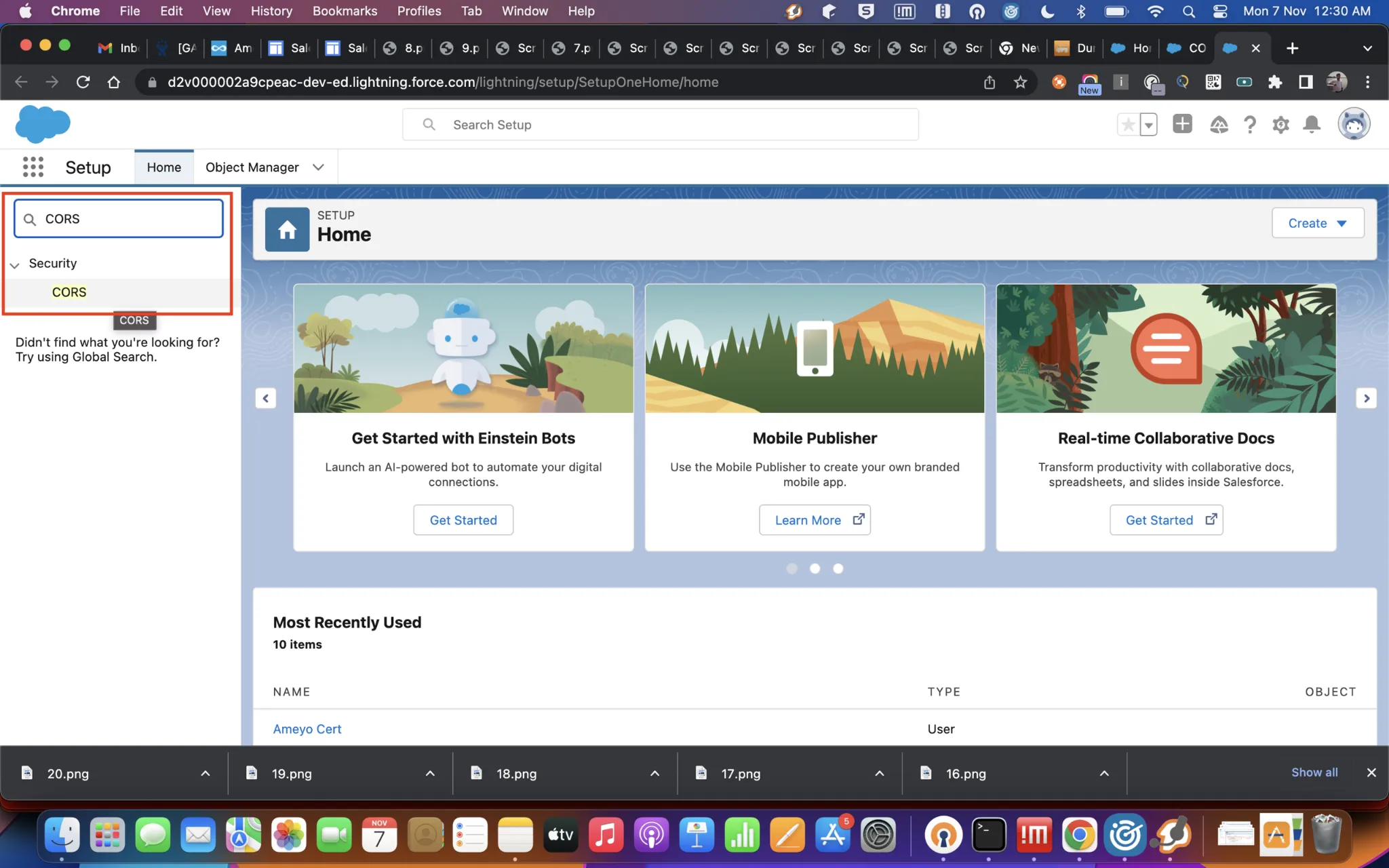Open the Create dropdown button
This screenshot has height=868, width=1389.
click(x=1317, y=223)
